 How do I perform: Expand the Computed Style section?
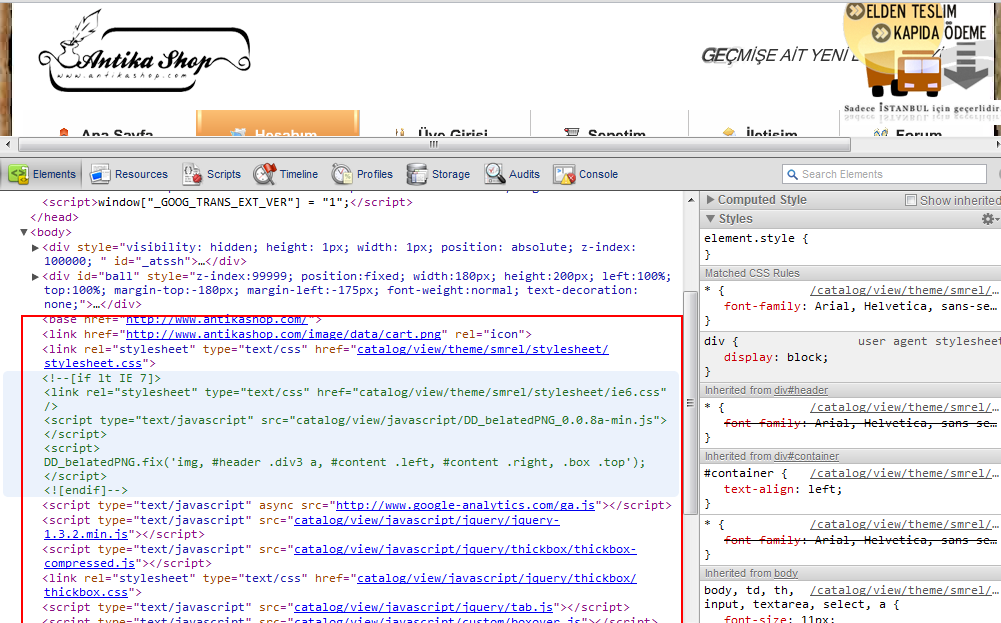[x=710, y=200]
